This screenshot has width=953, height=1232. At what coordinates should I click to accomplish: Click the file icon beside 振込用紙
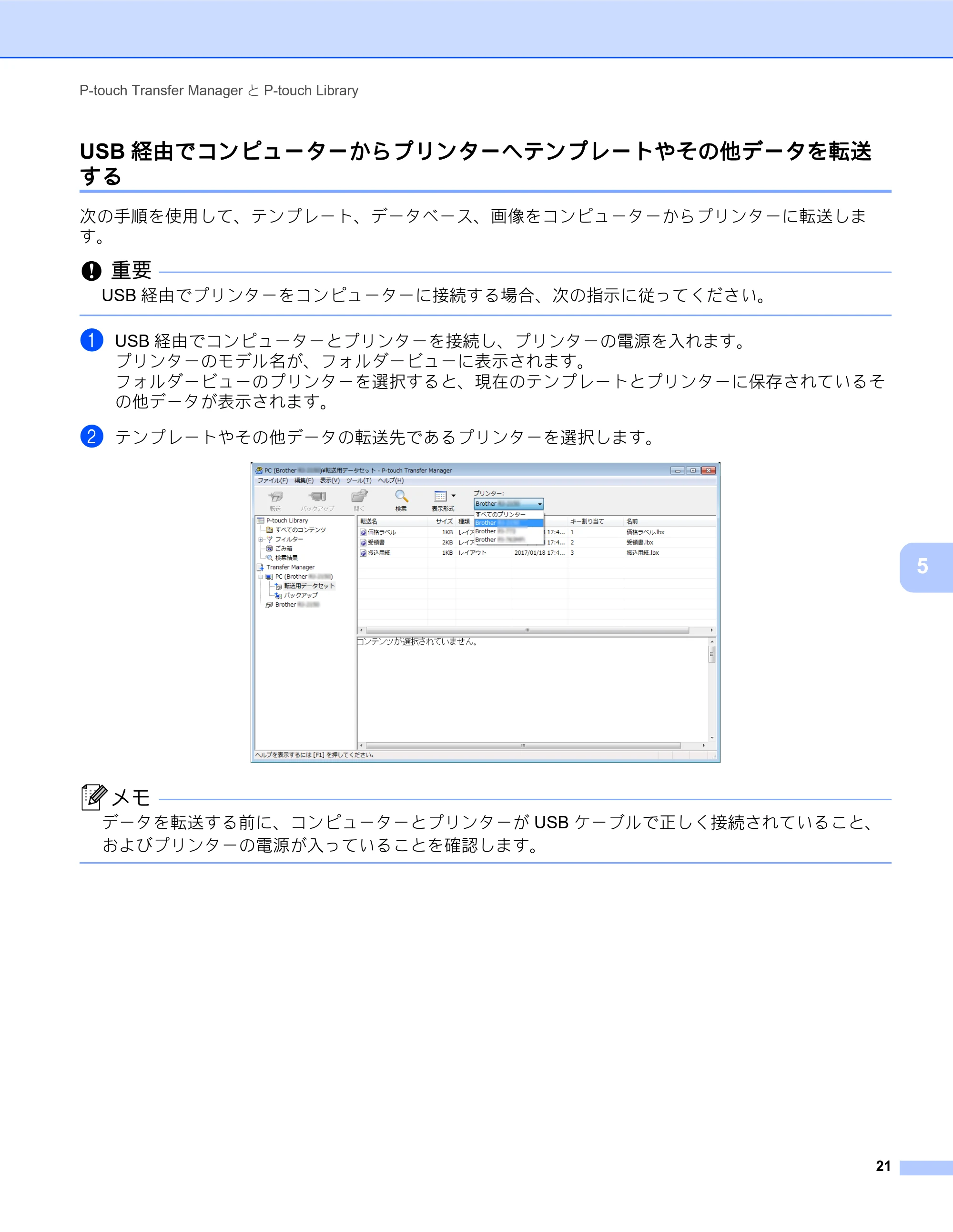pyautogui.click(x=363, y=553)
